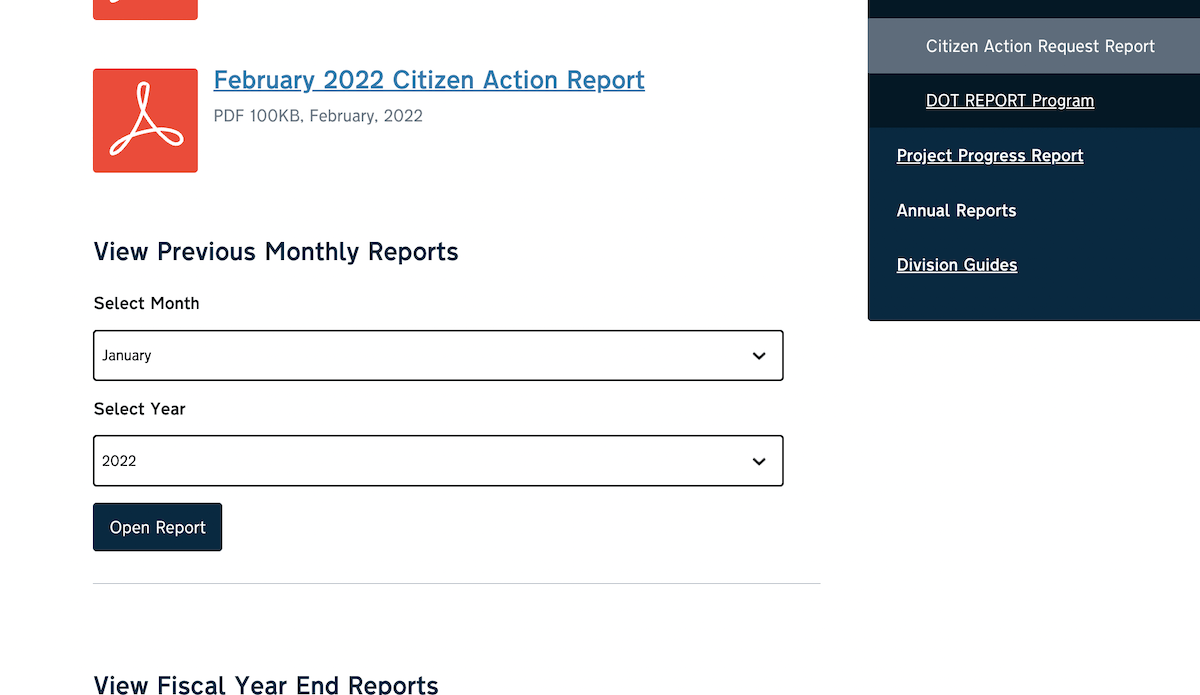
Task: Click the 2022 value in the year field
Action: pos(119,461)
